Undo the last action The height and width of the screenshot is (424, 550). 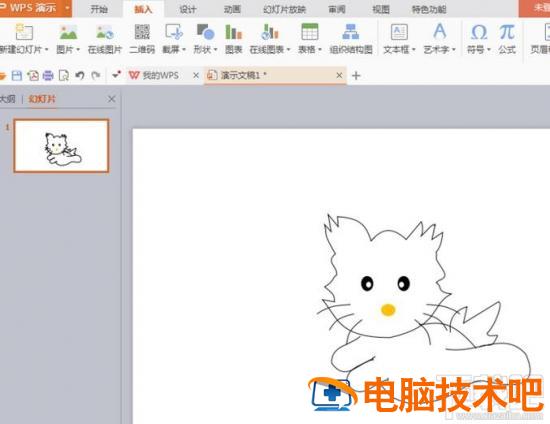click(x=80, y=75)
